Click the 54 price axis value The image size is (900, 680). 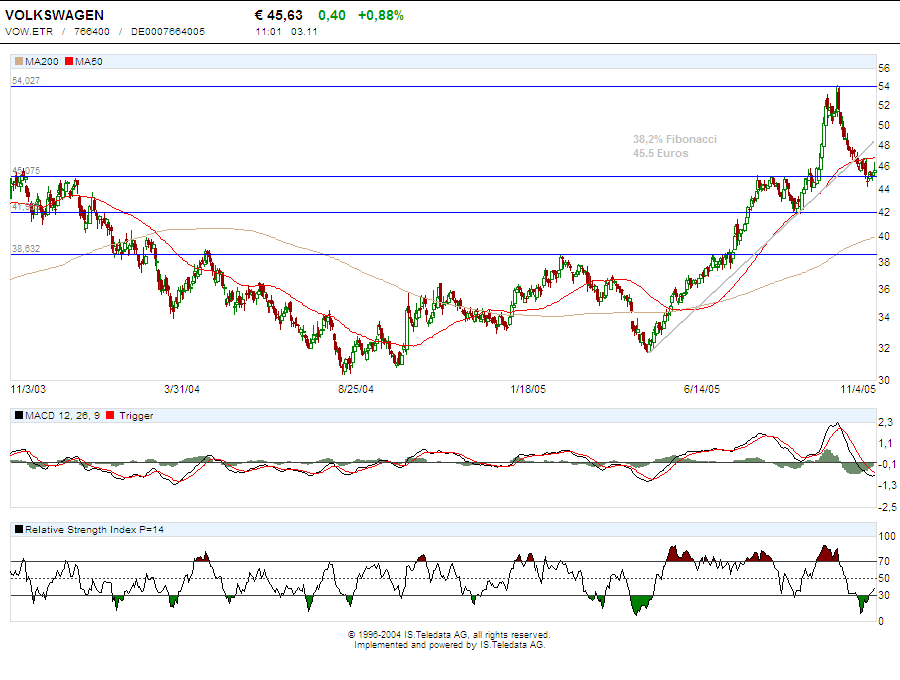pyautogui.click(x=884, y=86)
